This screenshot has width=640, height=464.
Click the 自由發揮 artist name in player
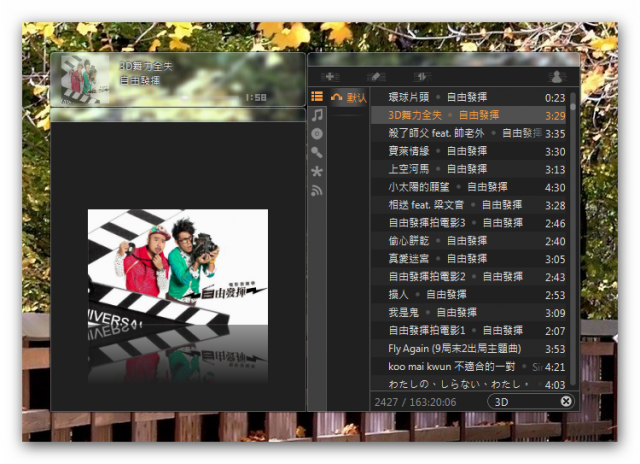pos(139,80)
